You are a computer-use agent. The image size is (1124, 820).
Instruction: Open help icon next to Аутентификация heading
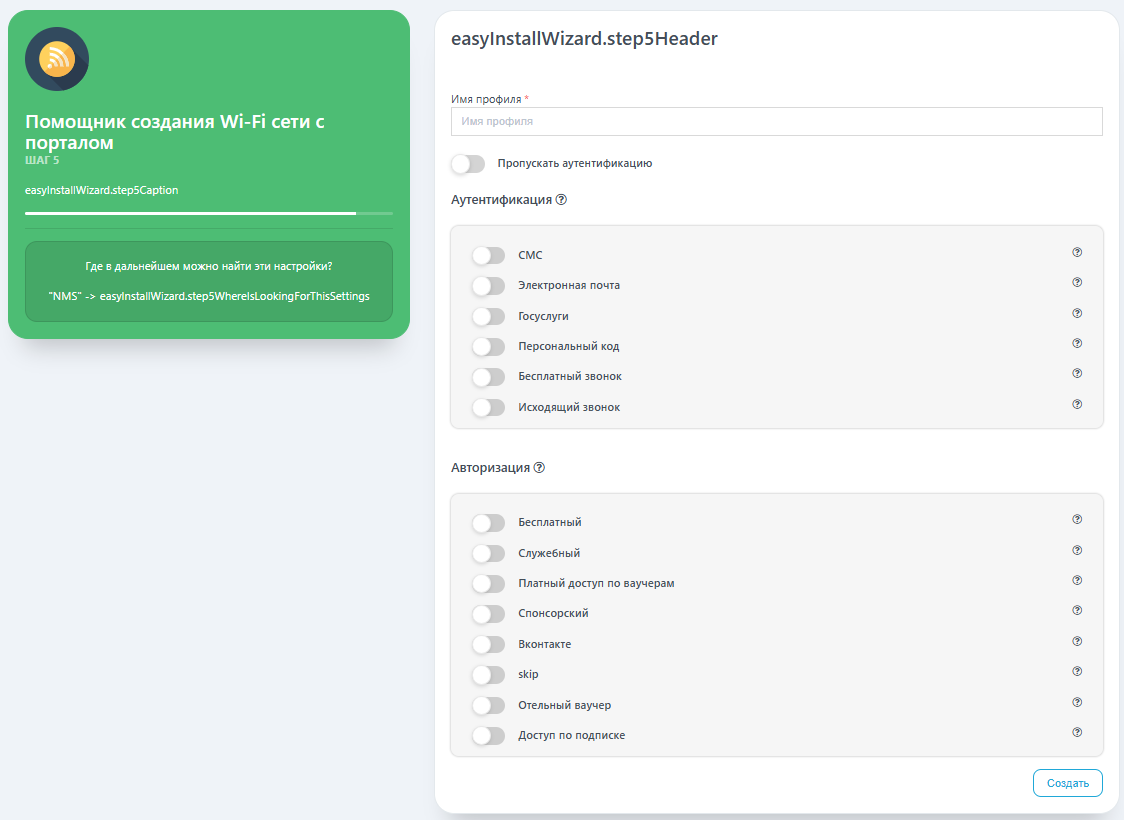point(561,200)
